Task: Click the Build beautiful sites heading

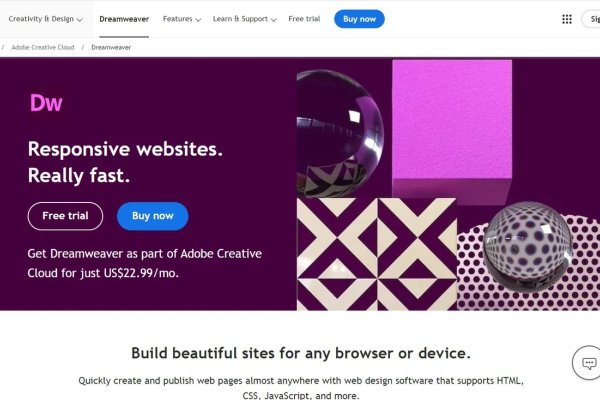Action: pos(301,353)
